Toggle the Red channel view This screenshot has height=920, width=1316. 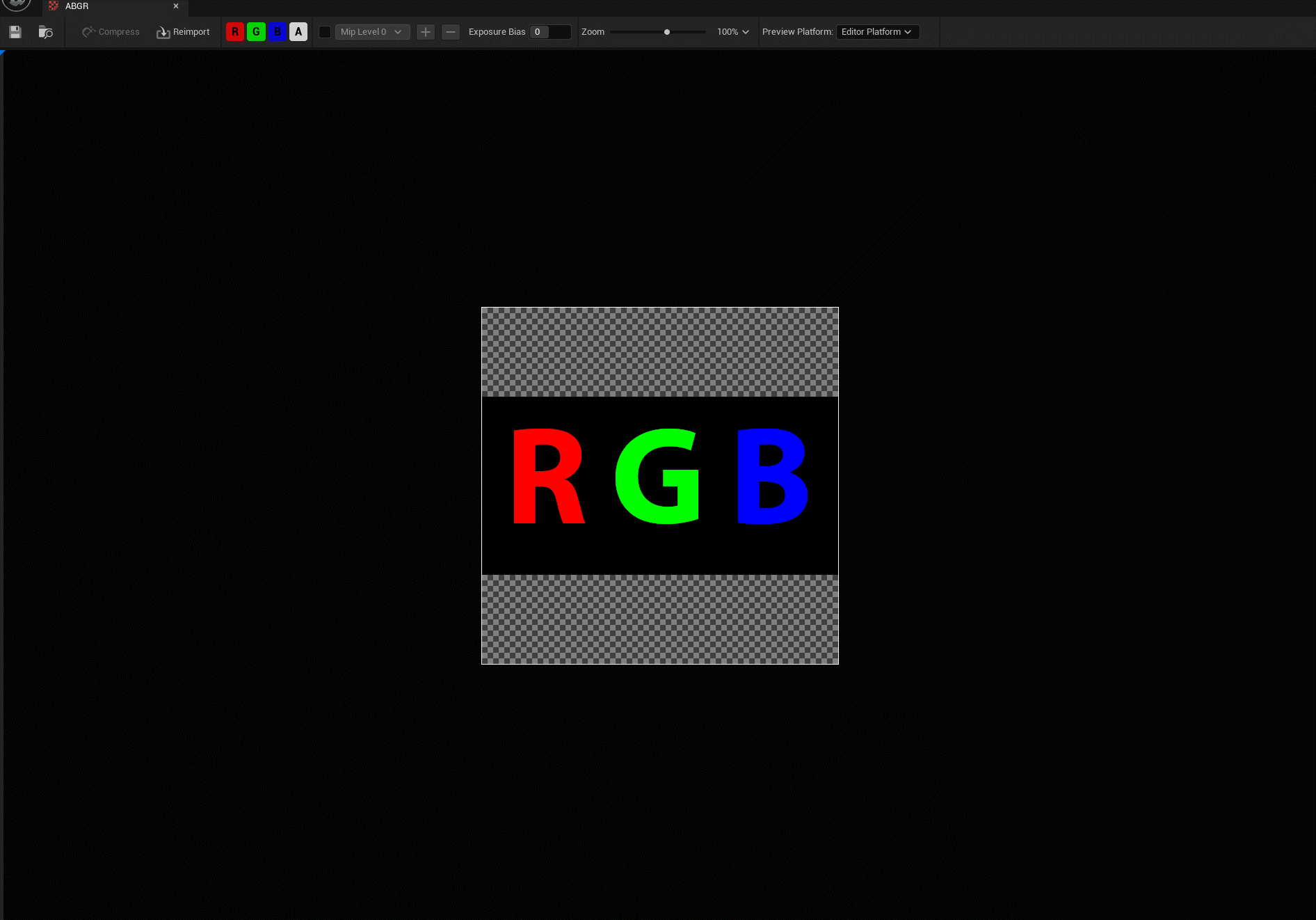(x=235, y=32)
